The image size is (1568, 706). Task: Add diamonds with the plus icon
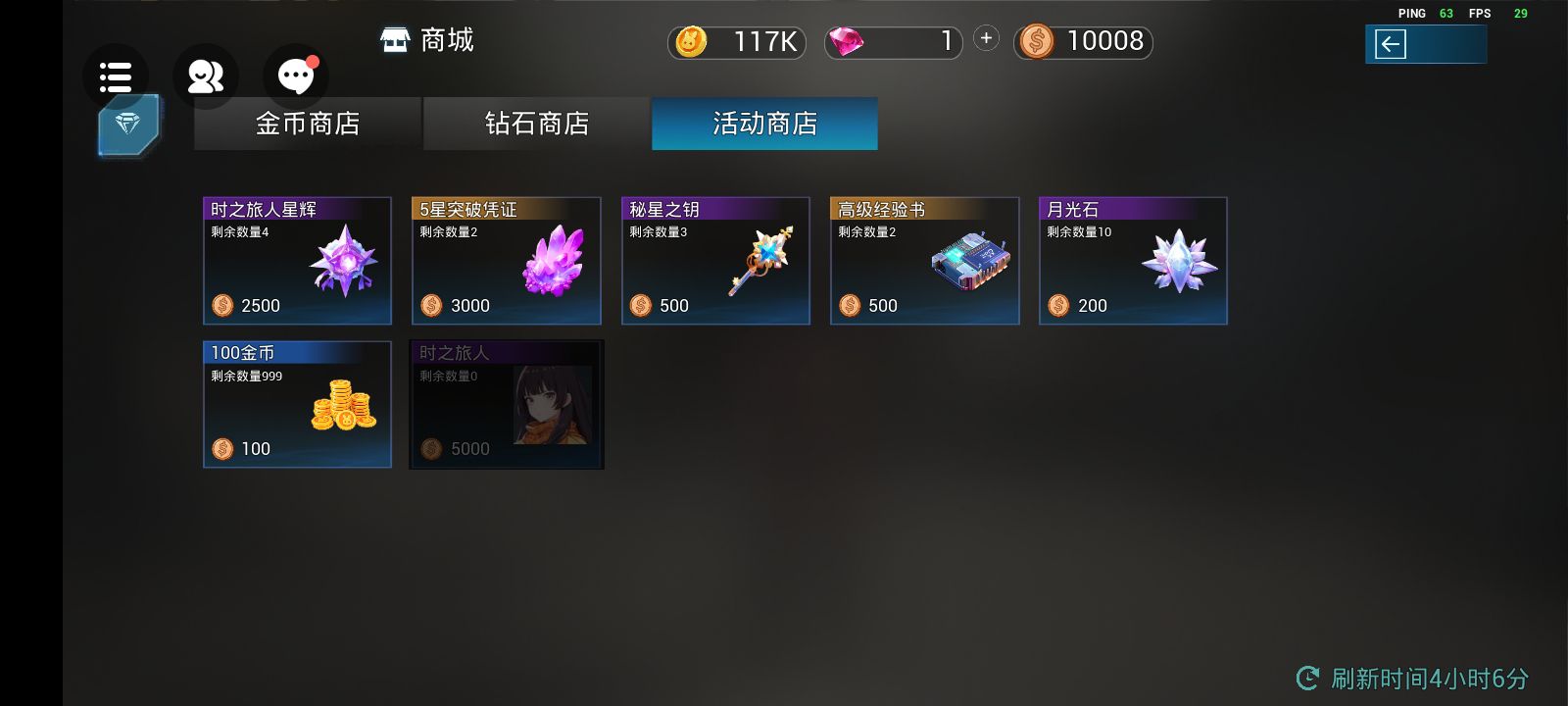coord(986,38)
